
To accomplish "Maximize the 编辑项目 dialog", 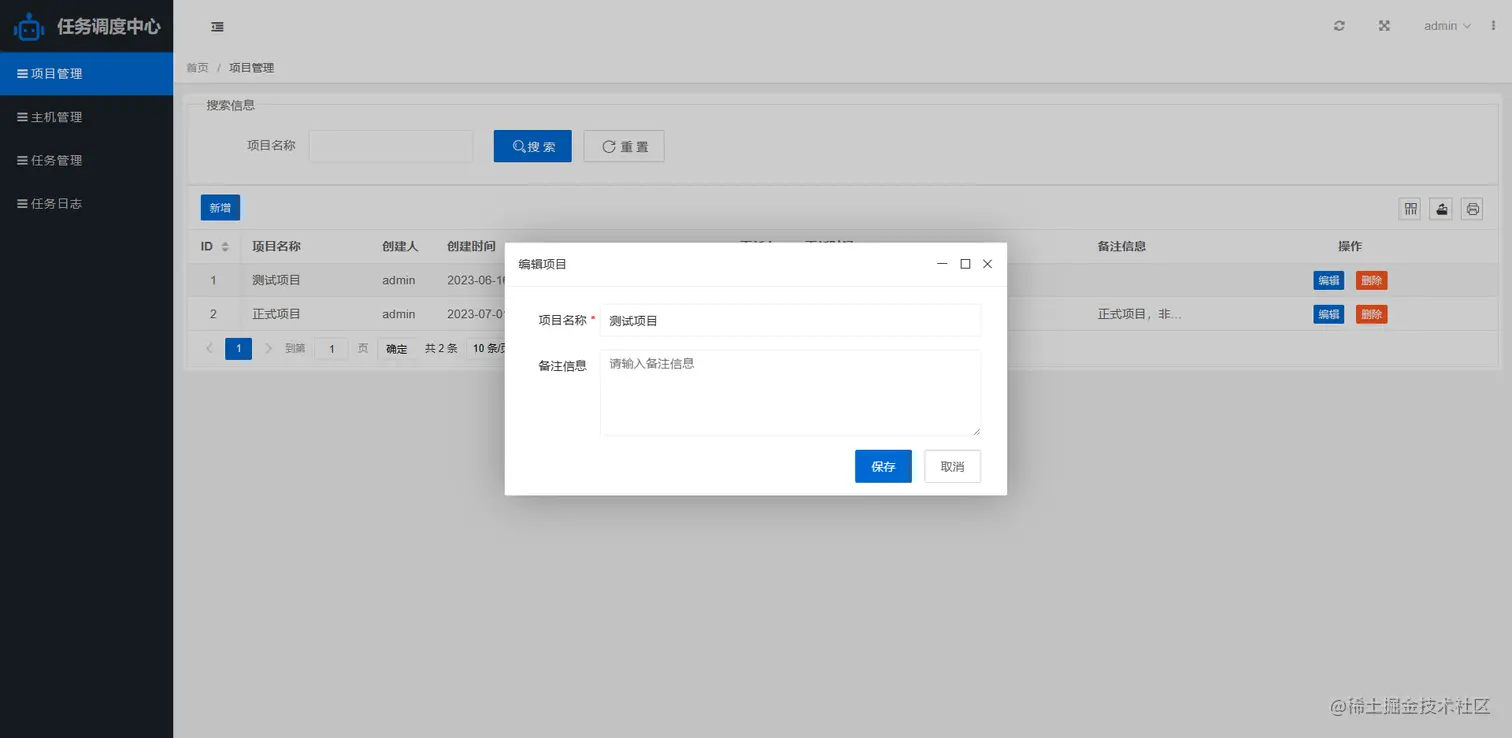I will click(x=964, y=264).
